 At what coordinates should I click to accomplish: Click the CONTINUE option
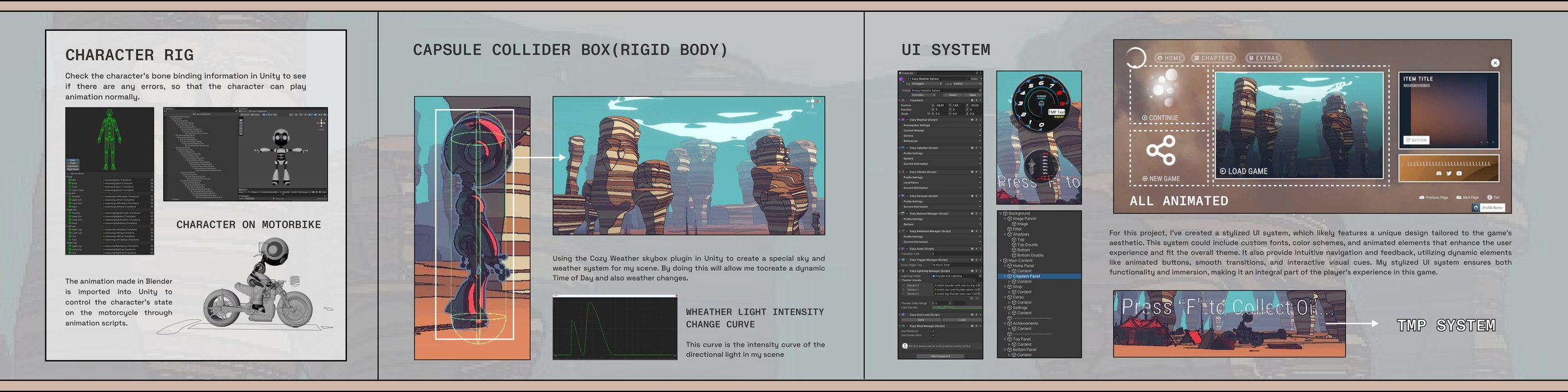(1160, 118)
